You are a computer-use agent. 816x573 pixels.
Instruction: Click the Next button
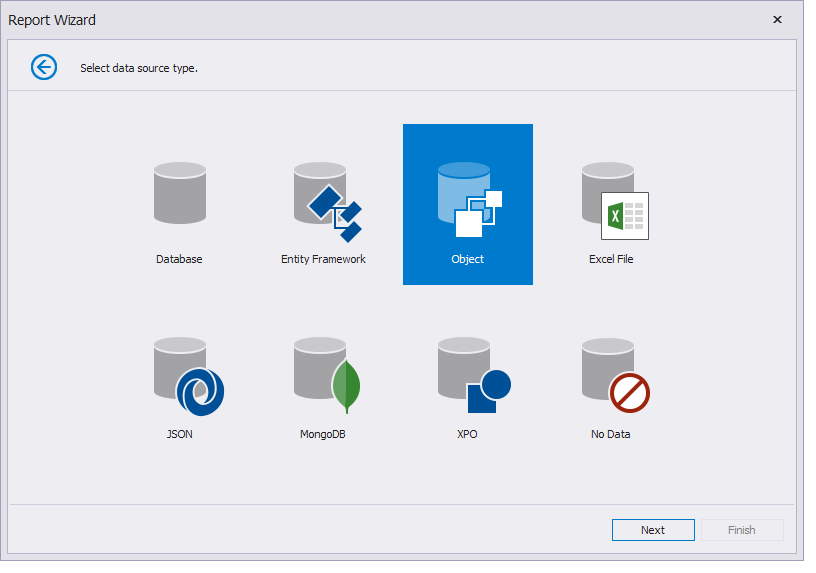pos(653,530)
